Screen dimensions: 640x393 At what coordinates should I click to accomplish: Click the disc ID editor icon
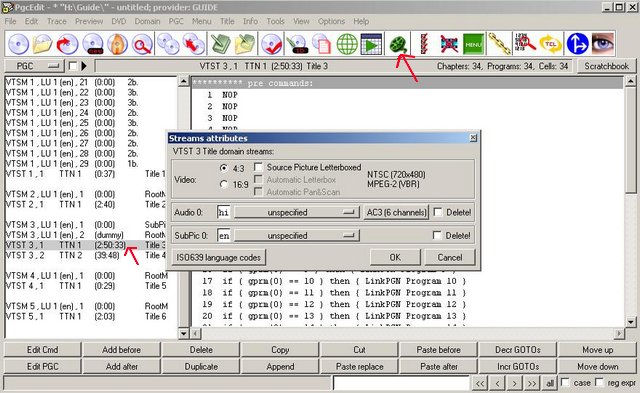(x=297, y=44)
